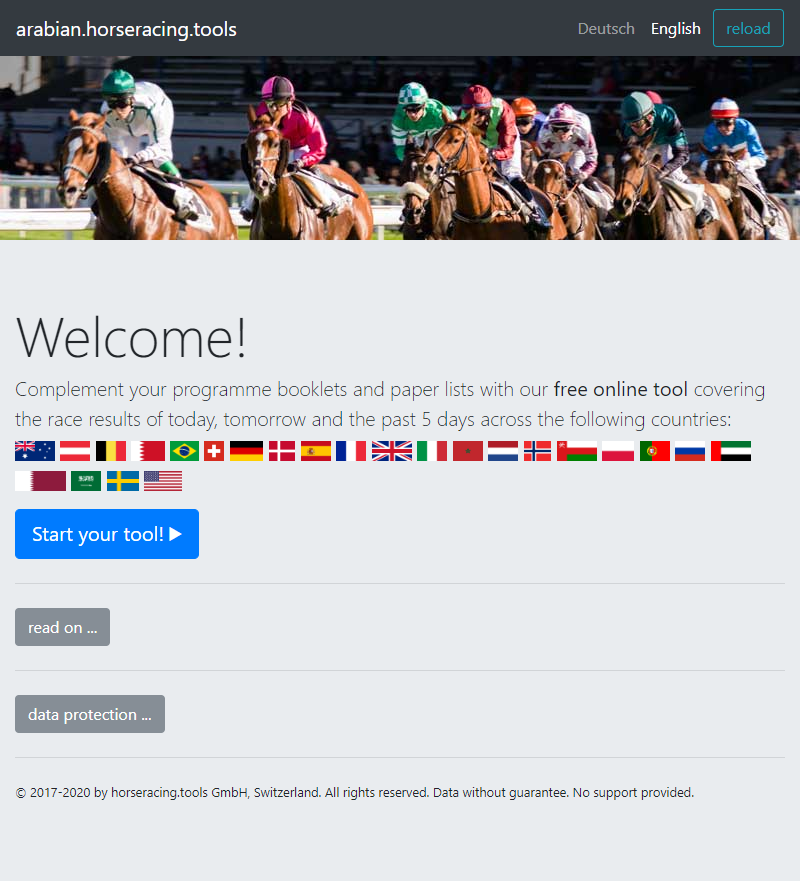This screenshot has height=881, width=800.
Task: Open the data protection page
Action: pos(89,714)
